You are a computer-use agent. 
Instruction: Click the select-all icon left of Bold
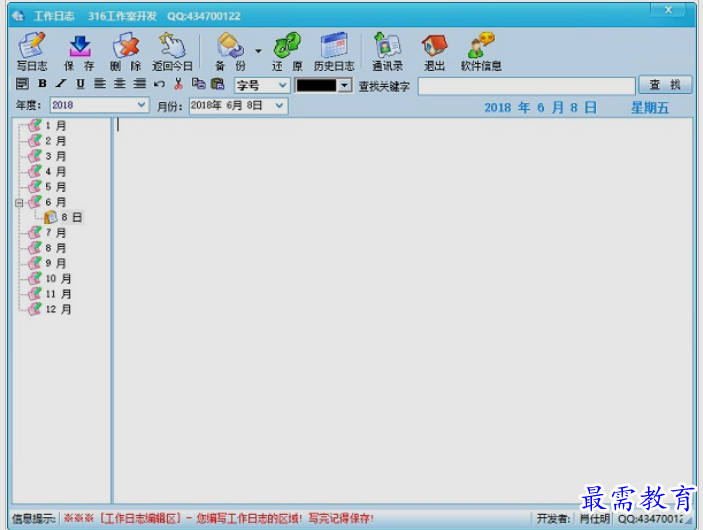click(22, 83)
